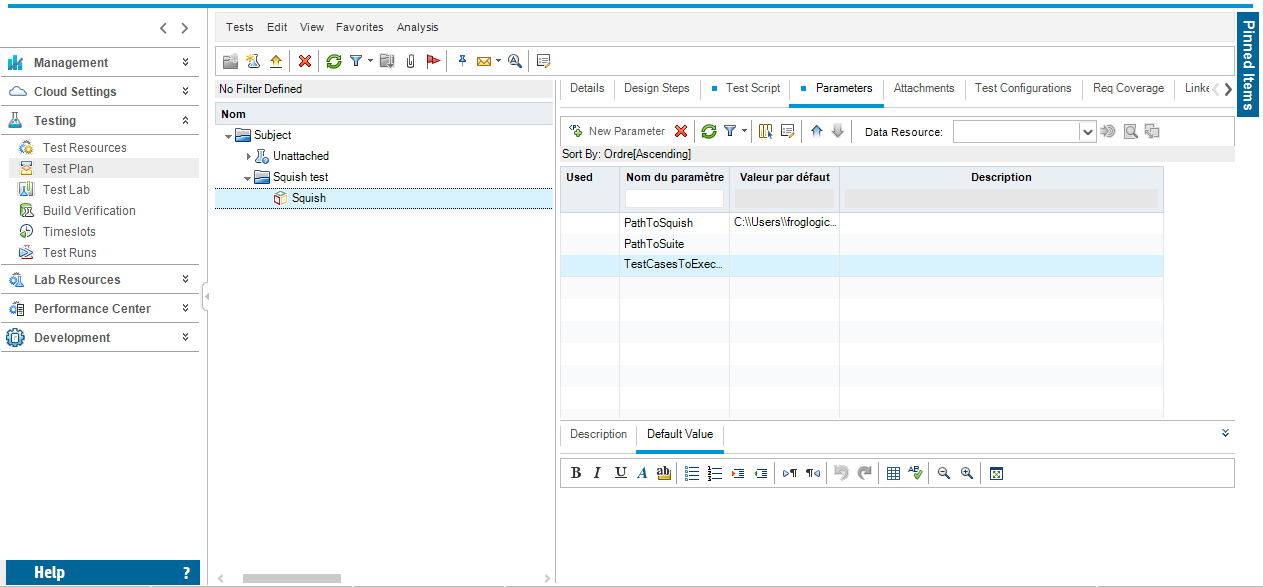This screenshot has width=1263, height=587.
Task: Switch to the Design Steps tab
Action: click(x=656, y=88)
